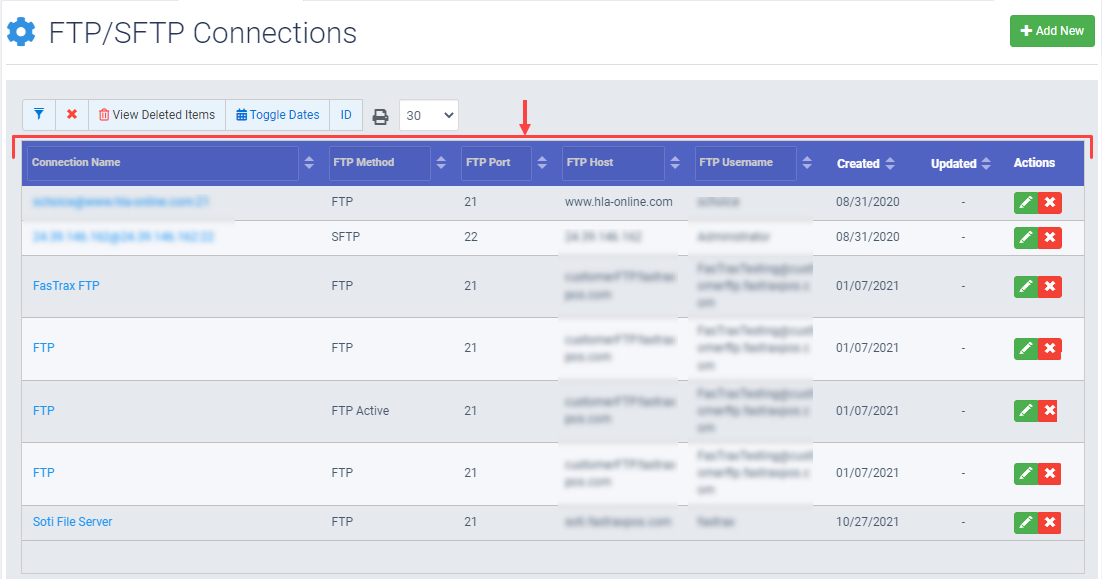Delete the Soti File Server connection

[x=1049, y=522]
